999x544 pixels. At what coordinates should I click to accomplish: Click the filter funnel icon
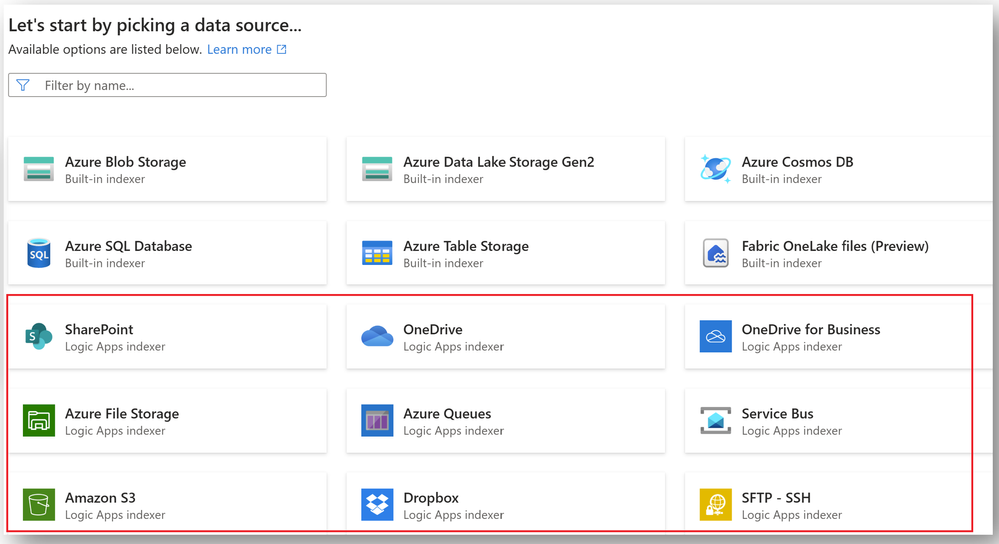tap(23, 85)
